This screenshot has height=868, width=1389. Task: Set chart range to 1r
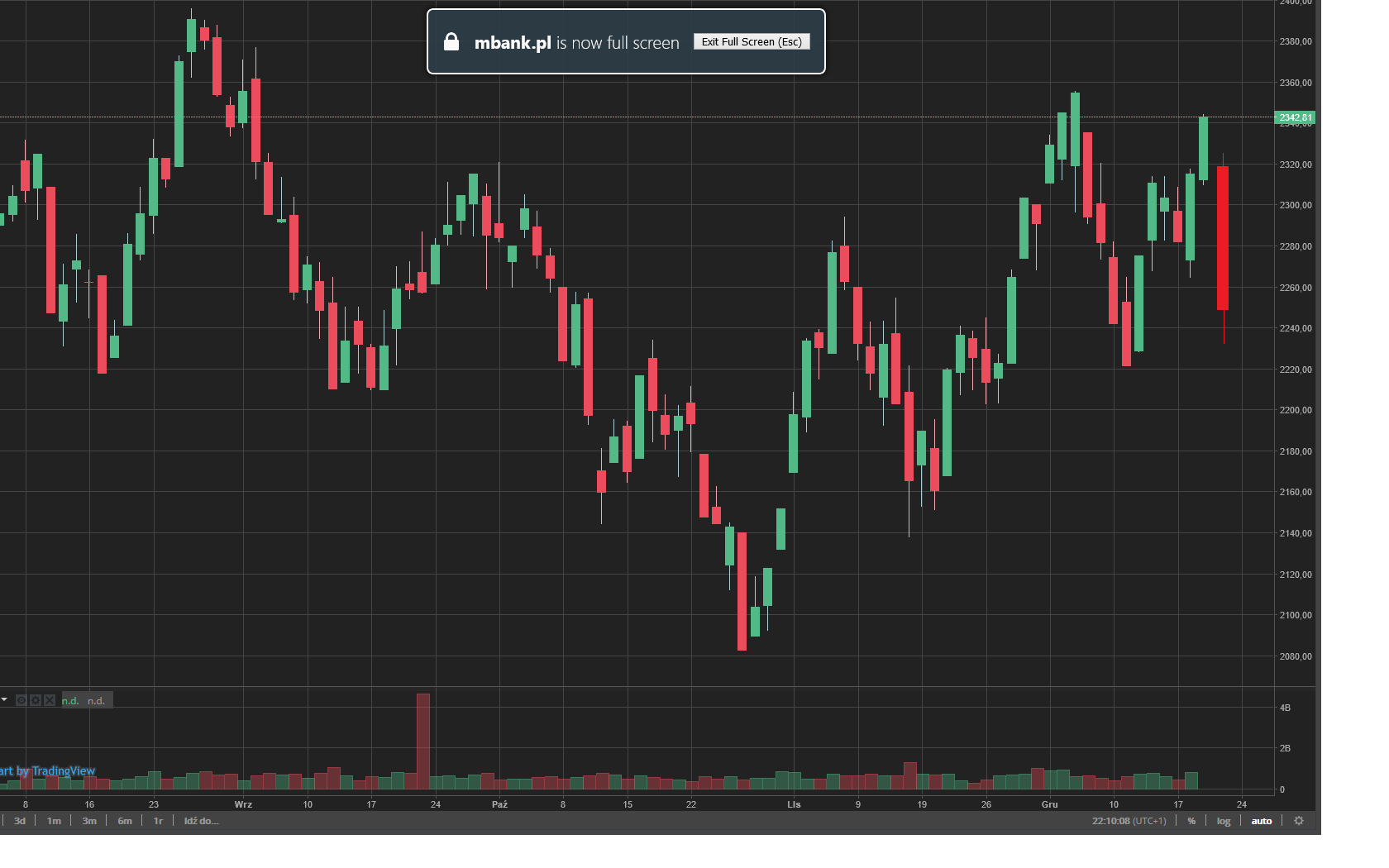(x=158, y=821)
